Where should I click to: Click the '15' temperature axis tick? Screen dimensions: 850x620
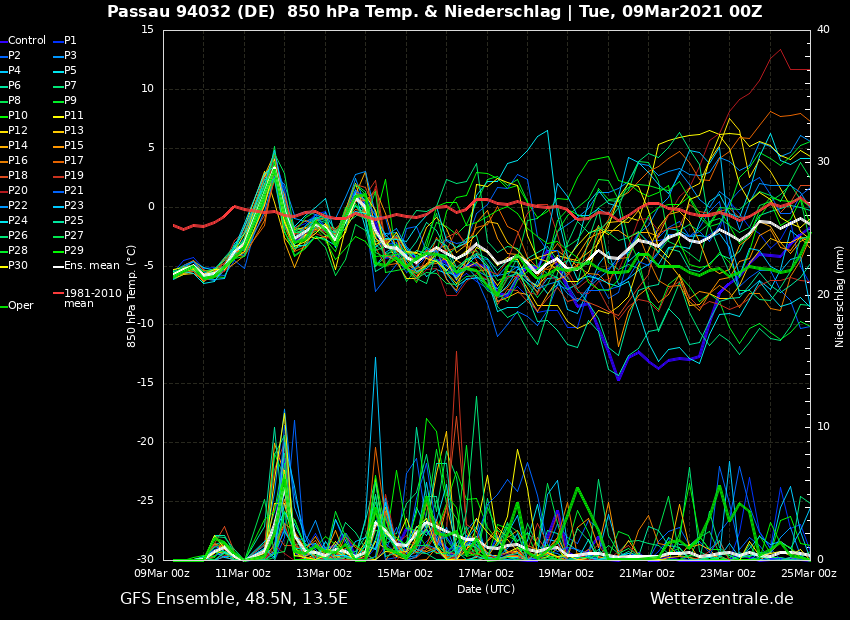(x=147, y=30)
